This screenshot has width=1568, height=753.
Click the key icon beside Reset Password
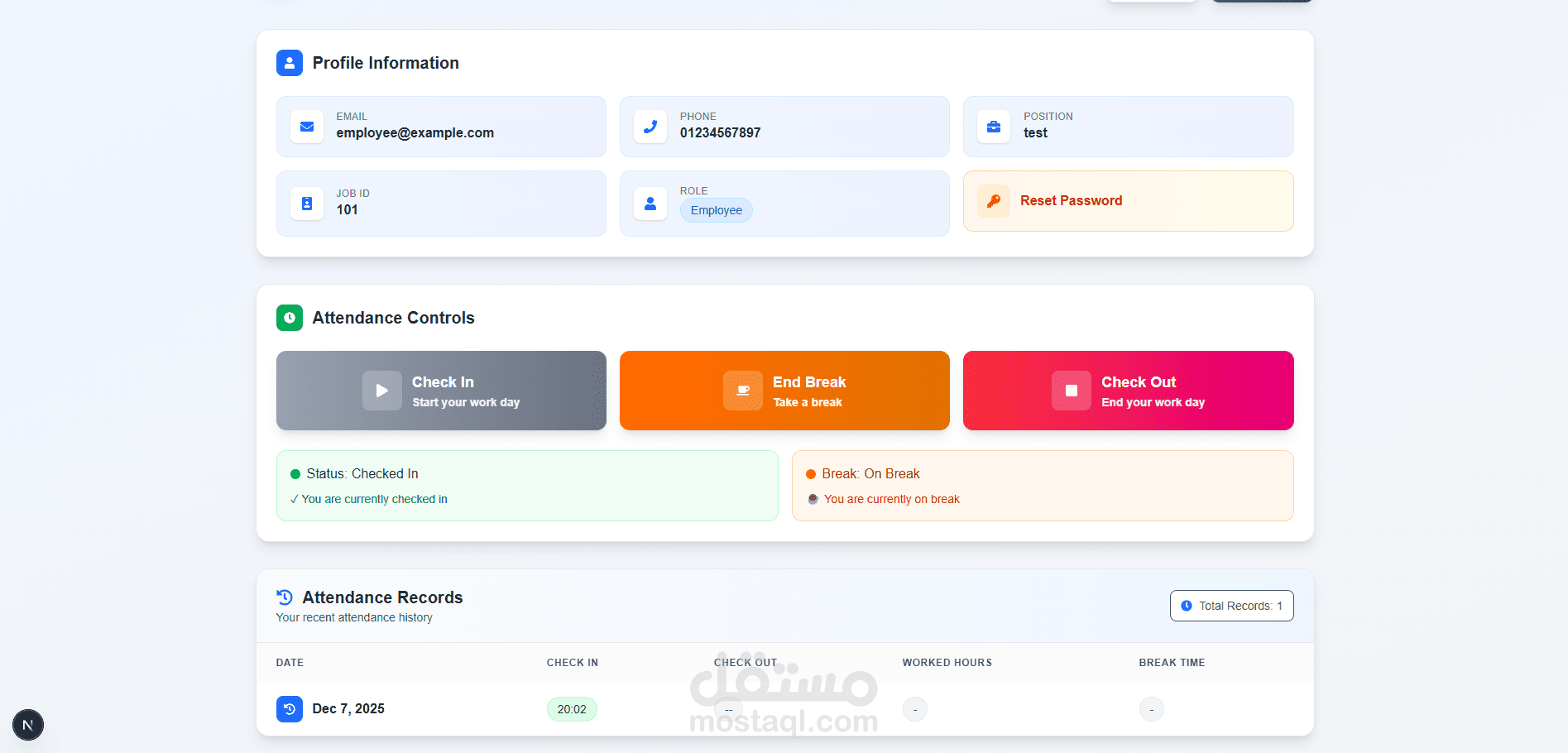pos(994,201)
